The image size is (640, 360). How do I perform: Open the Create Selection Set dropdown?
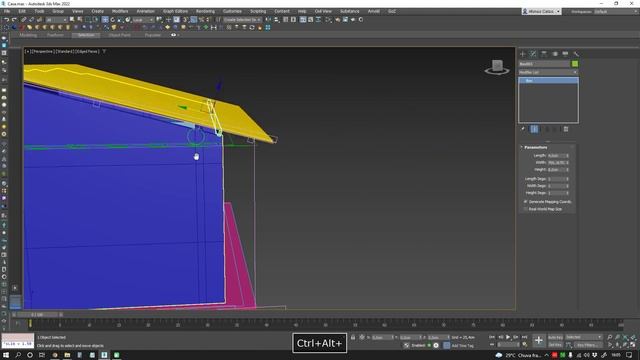point(242,20)
